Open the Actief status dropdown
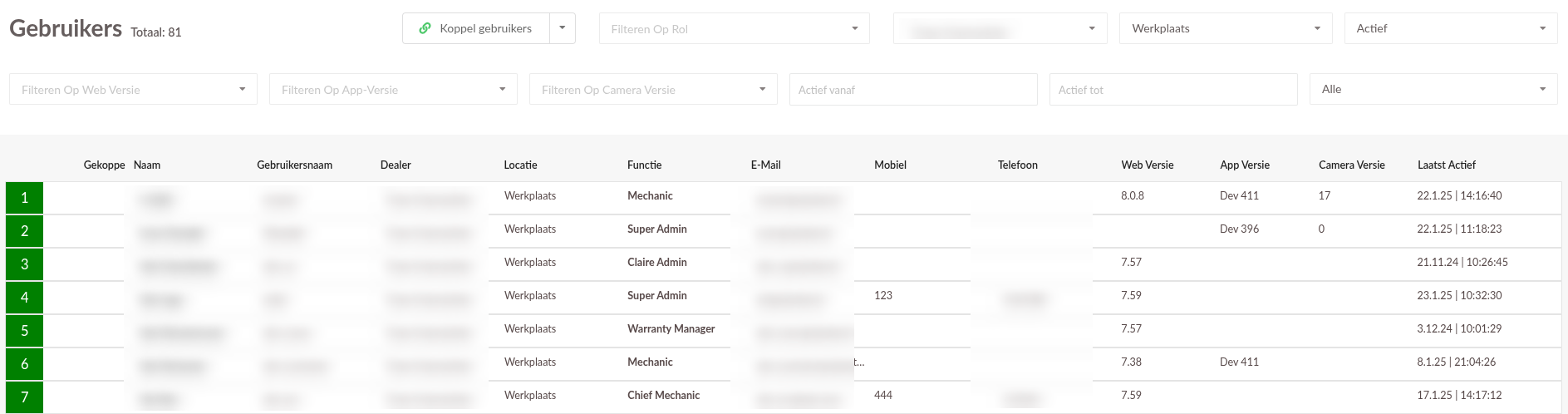Viewport: 1568px width, 414px height. [x=1451, y=28]
